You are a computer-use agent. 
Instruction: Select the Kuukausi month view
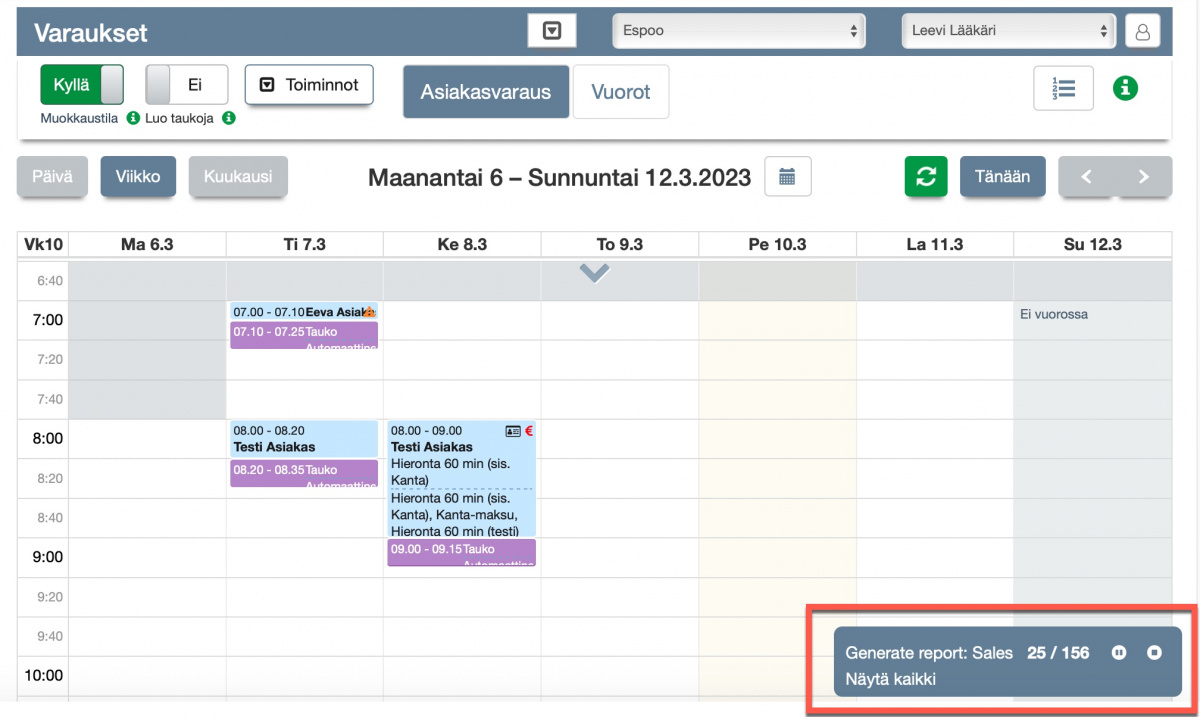pos(238,177)
